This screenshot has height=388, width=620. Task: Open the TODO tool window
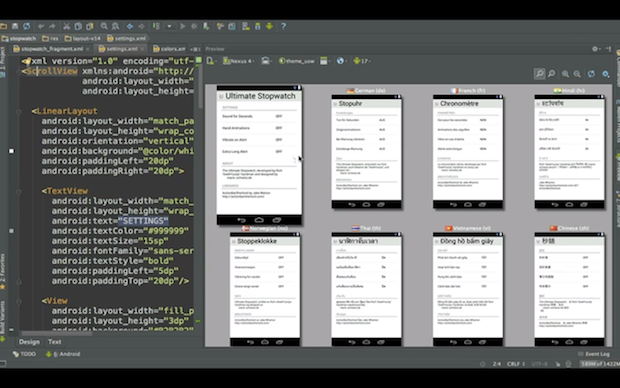pos(25,354)
